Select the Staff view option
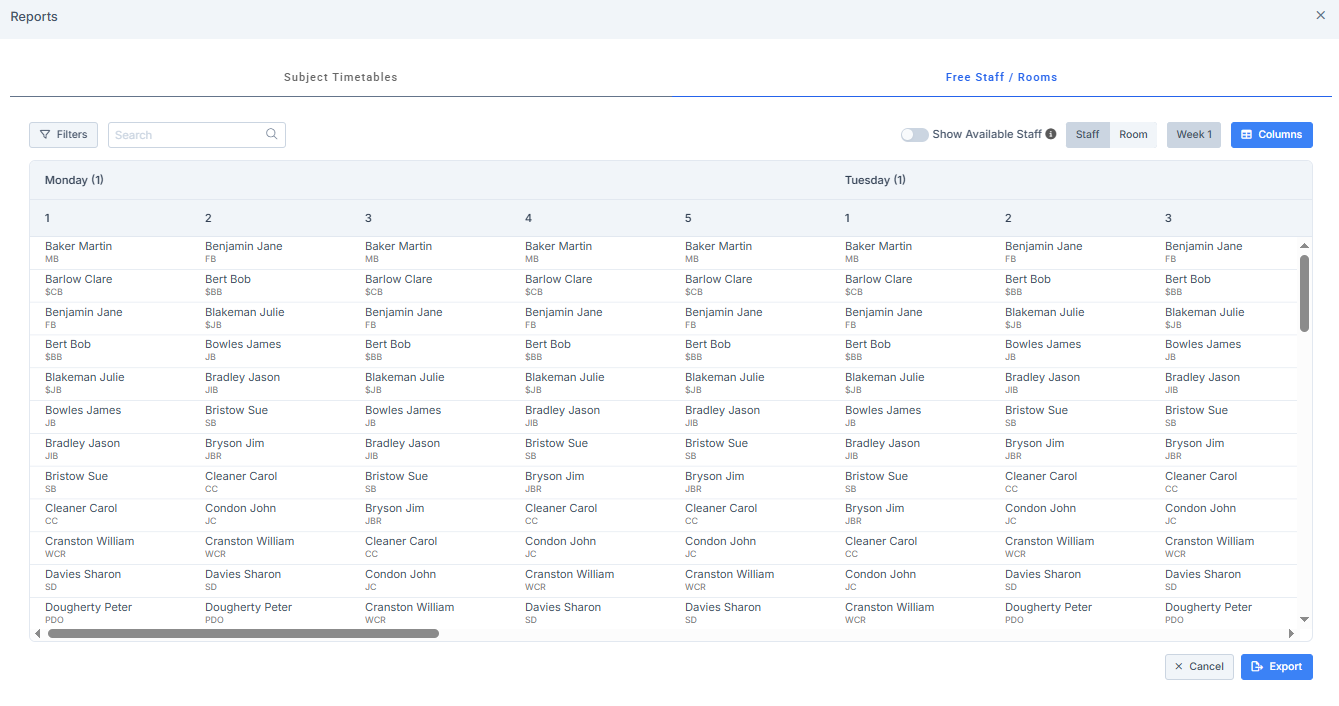 (1087, 134)
